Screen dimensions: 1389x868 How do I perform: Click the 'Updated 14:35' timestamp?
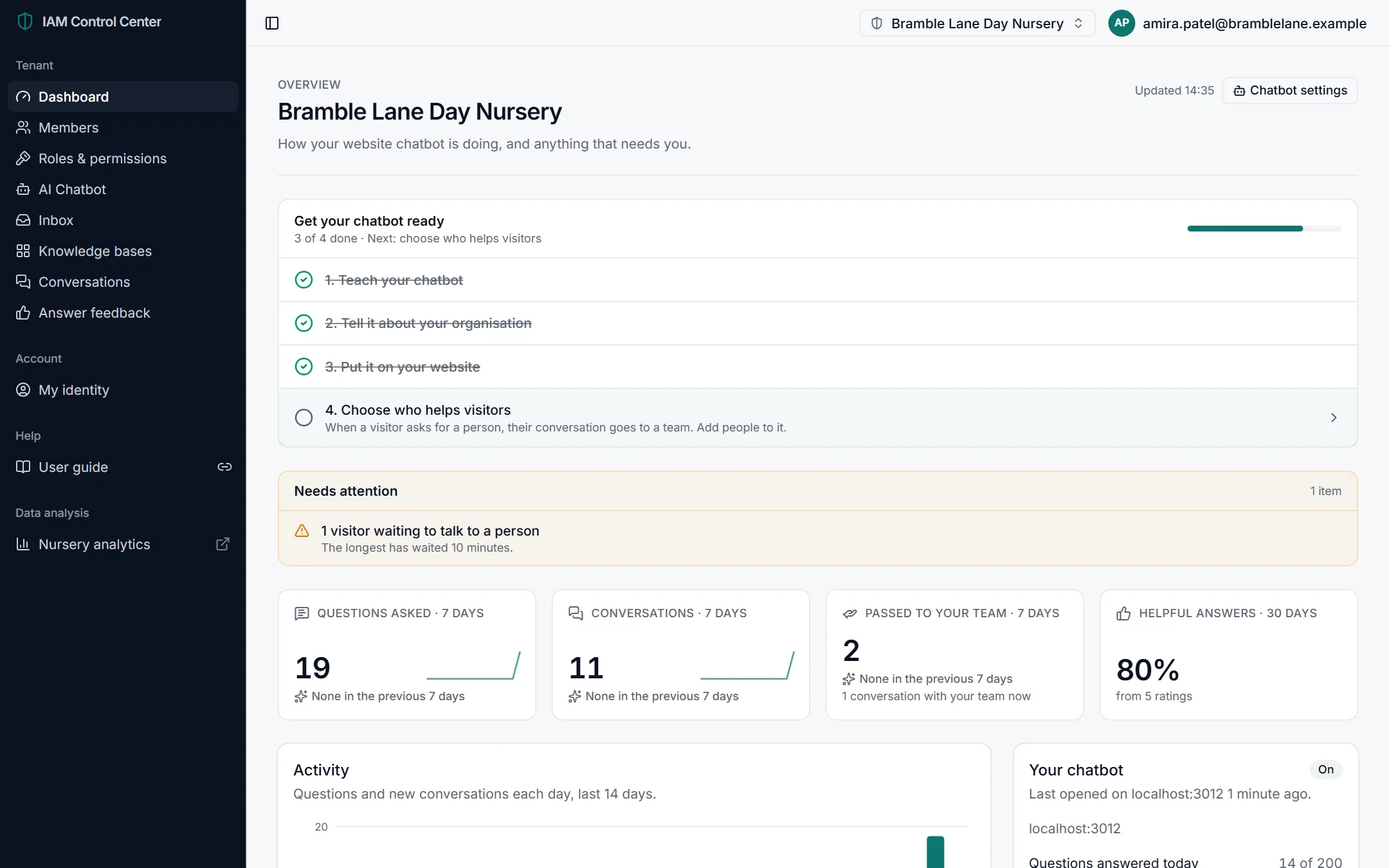1174,91
